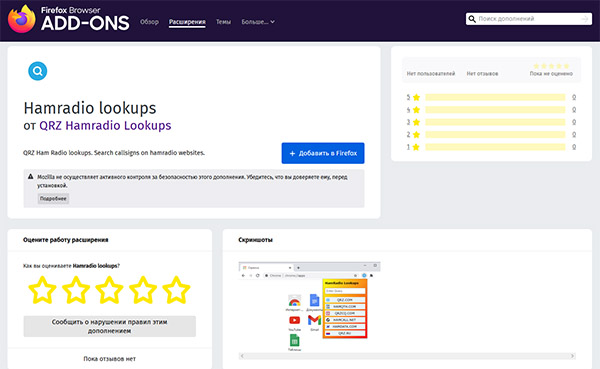Viewport: 600px width, 369px height.
Task: Rate the extension three stars
Action: pyautogui.click(x=109, y=290)
